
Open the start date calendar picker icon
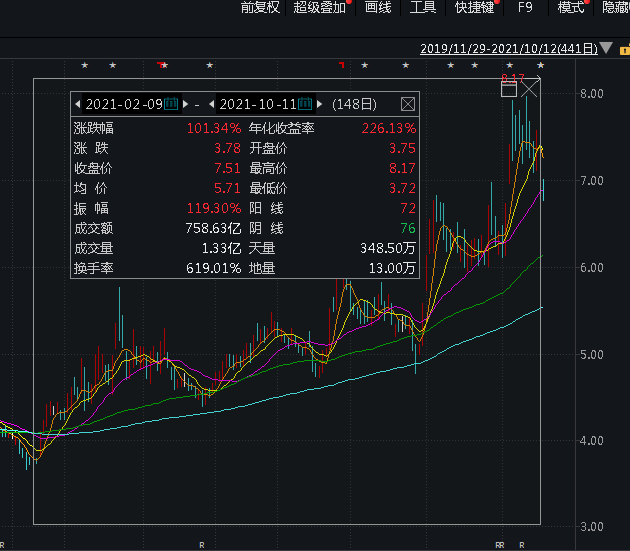171,104
